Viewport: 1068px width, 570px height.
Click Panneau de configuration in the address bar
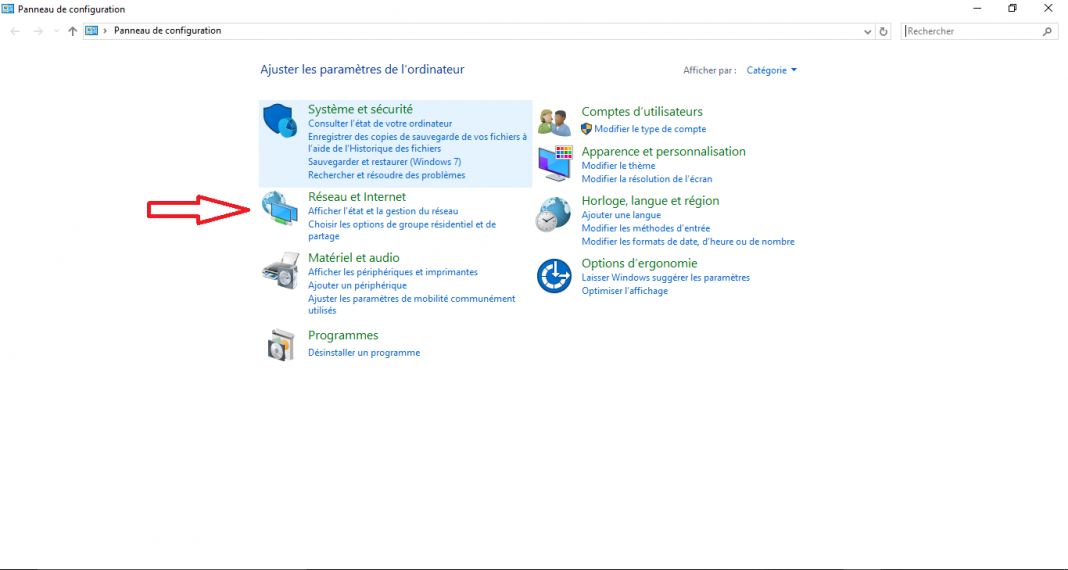pyautogui.click(x=168, y=31)
